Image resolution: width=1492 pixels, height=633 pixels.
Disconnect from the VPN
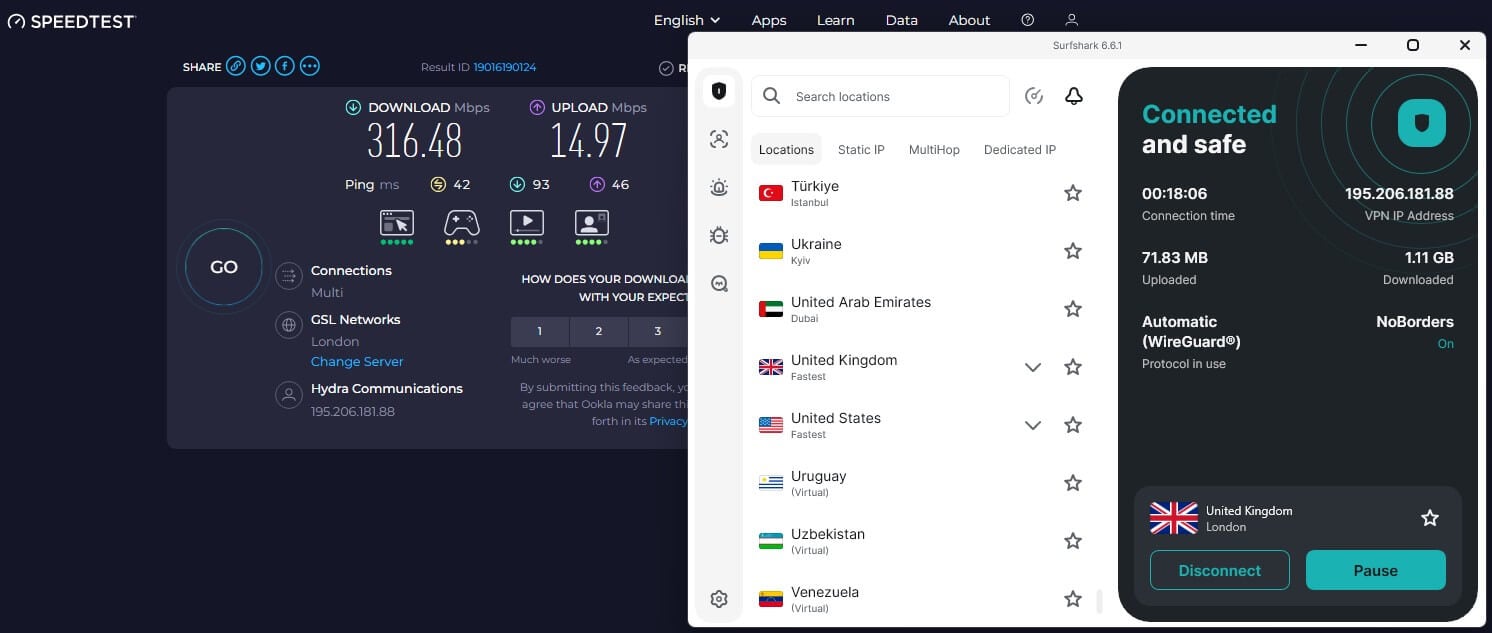pos(1219,570)
